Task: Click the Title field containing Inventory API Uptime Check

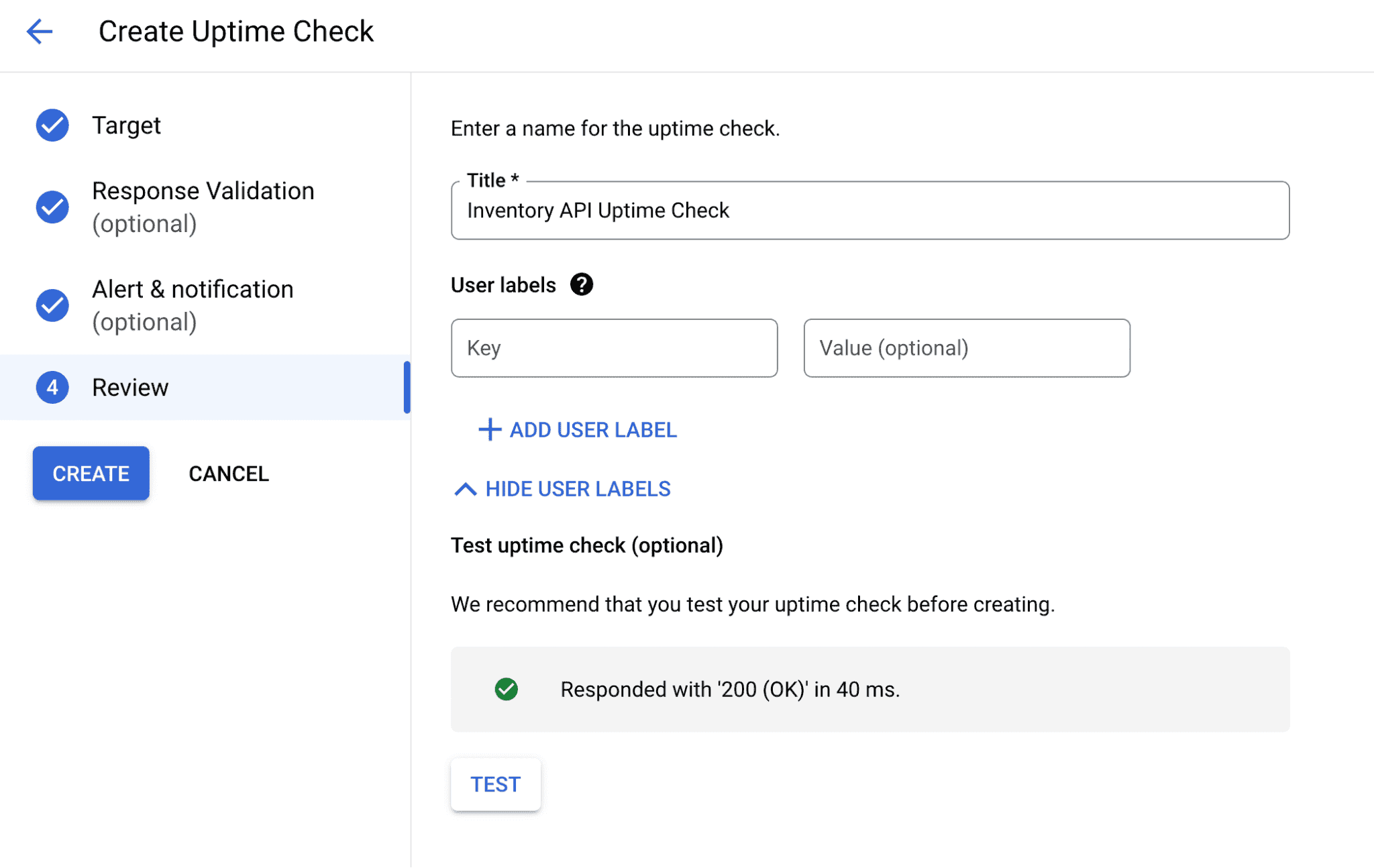Action: (869, 210)
